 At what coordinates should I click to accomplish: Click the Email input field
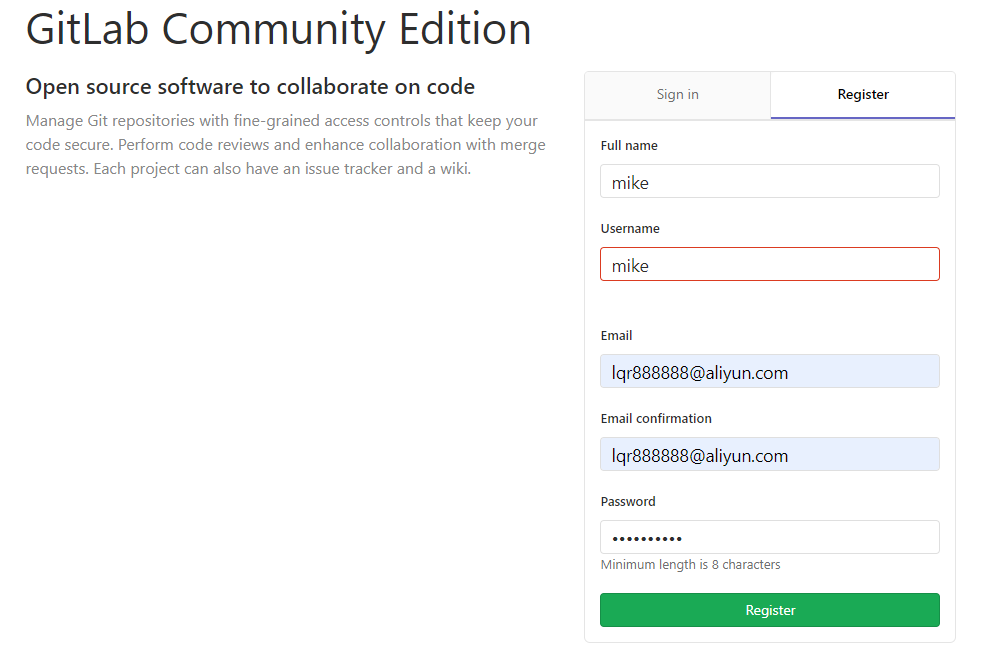point(770,371)
